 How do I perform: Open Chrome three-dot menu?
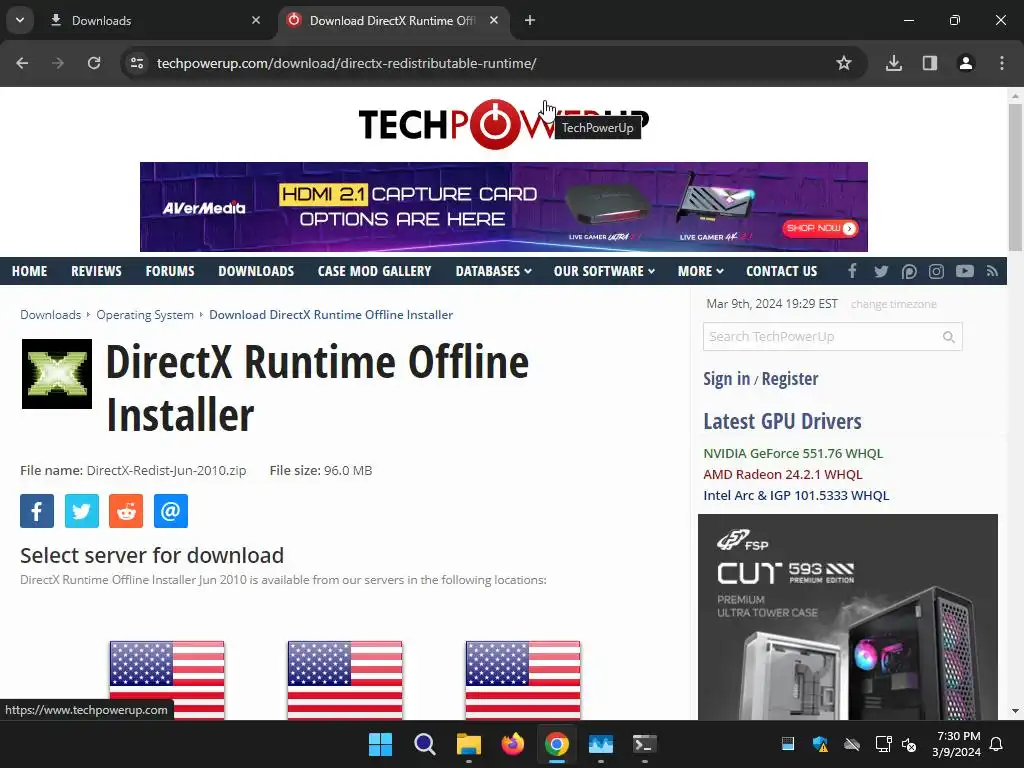coord(1002,63)
